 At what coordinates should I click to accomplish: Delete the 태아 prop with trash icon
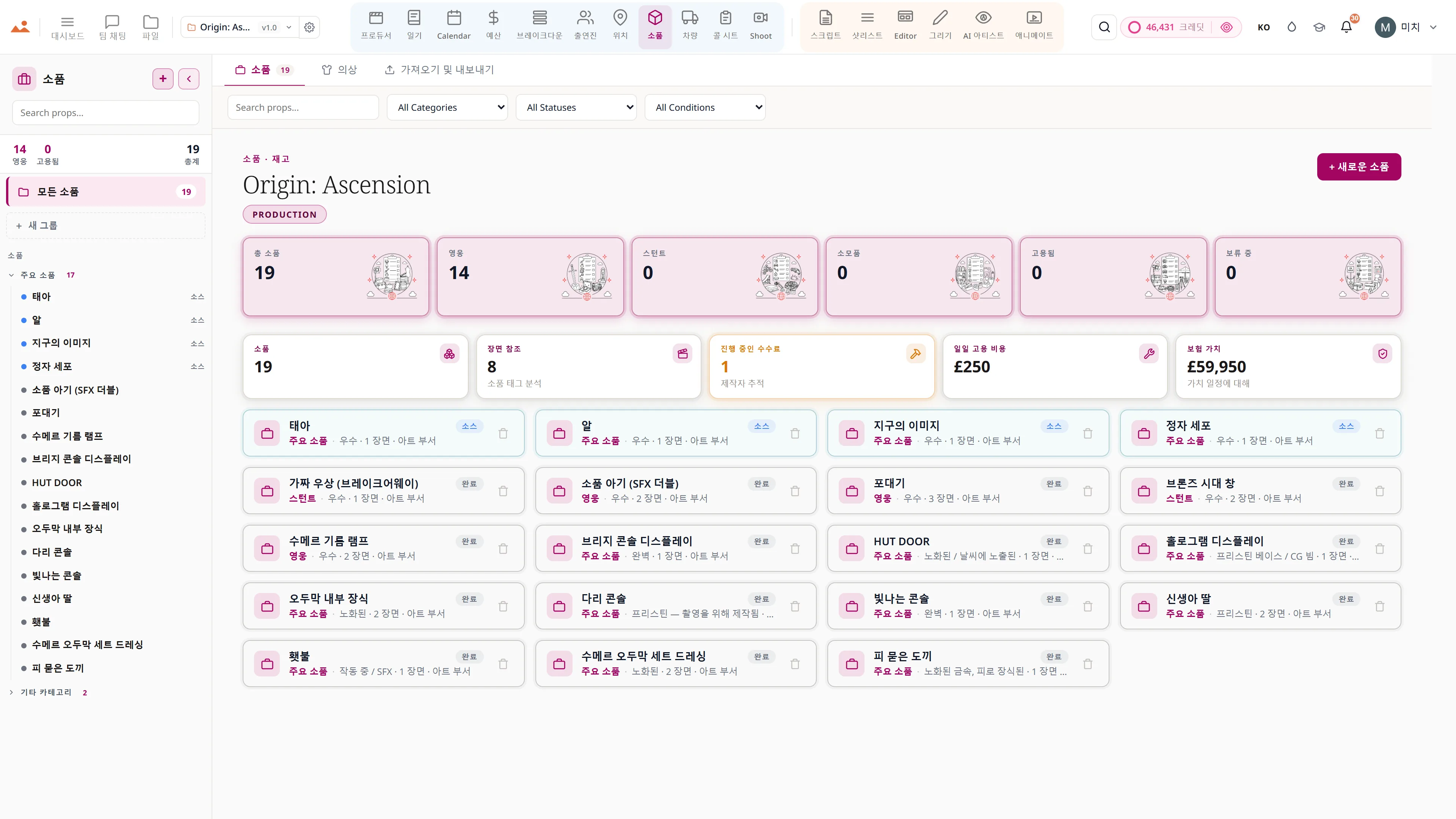503,433
